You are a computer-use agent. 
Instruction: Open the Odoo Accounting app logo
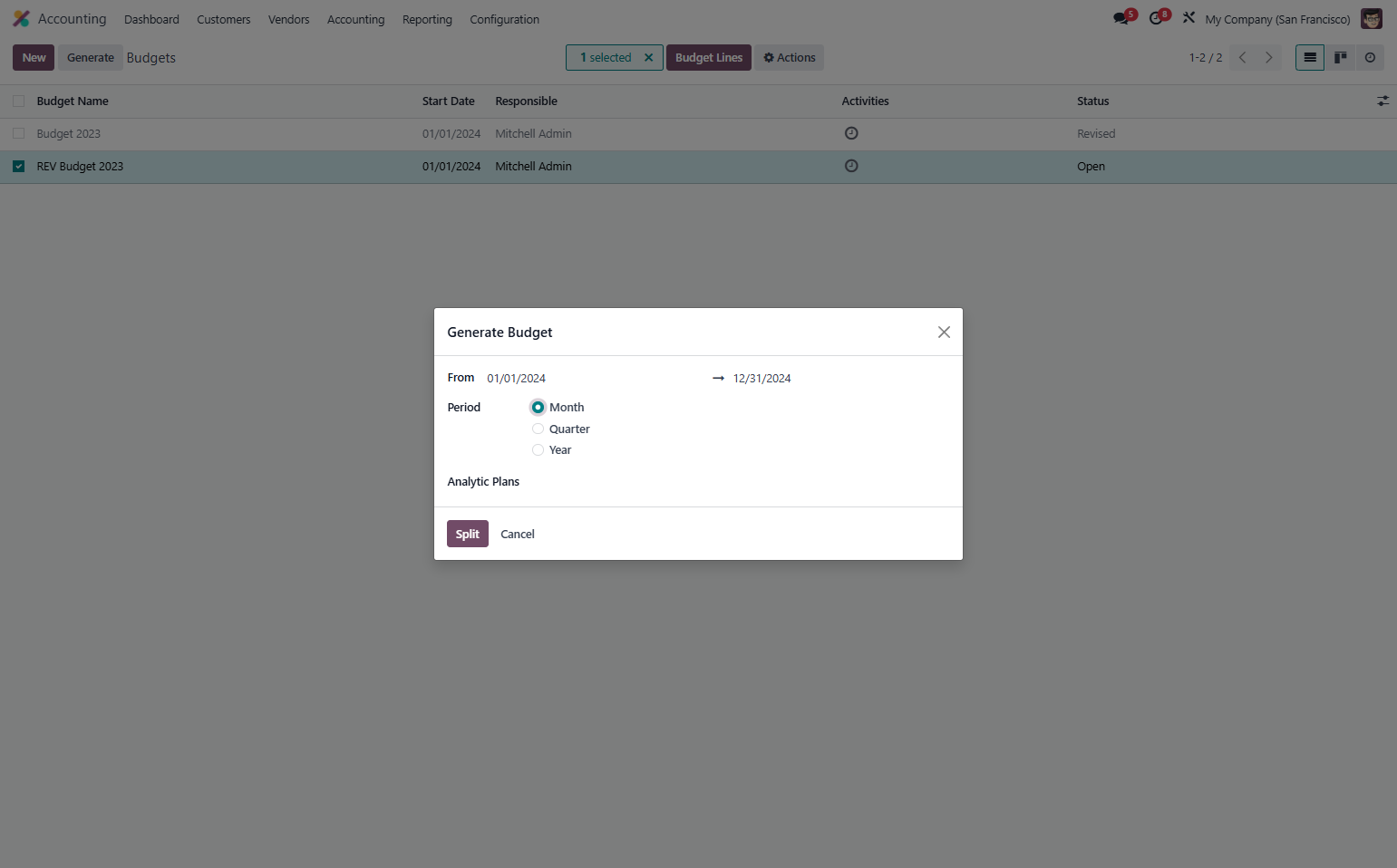21,19
